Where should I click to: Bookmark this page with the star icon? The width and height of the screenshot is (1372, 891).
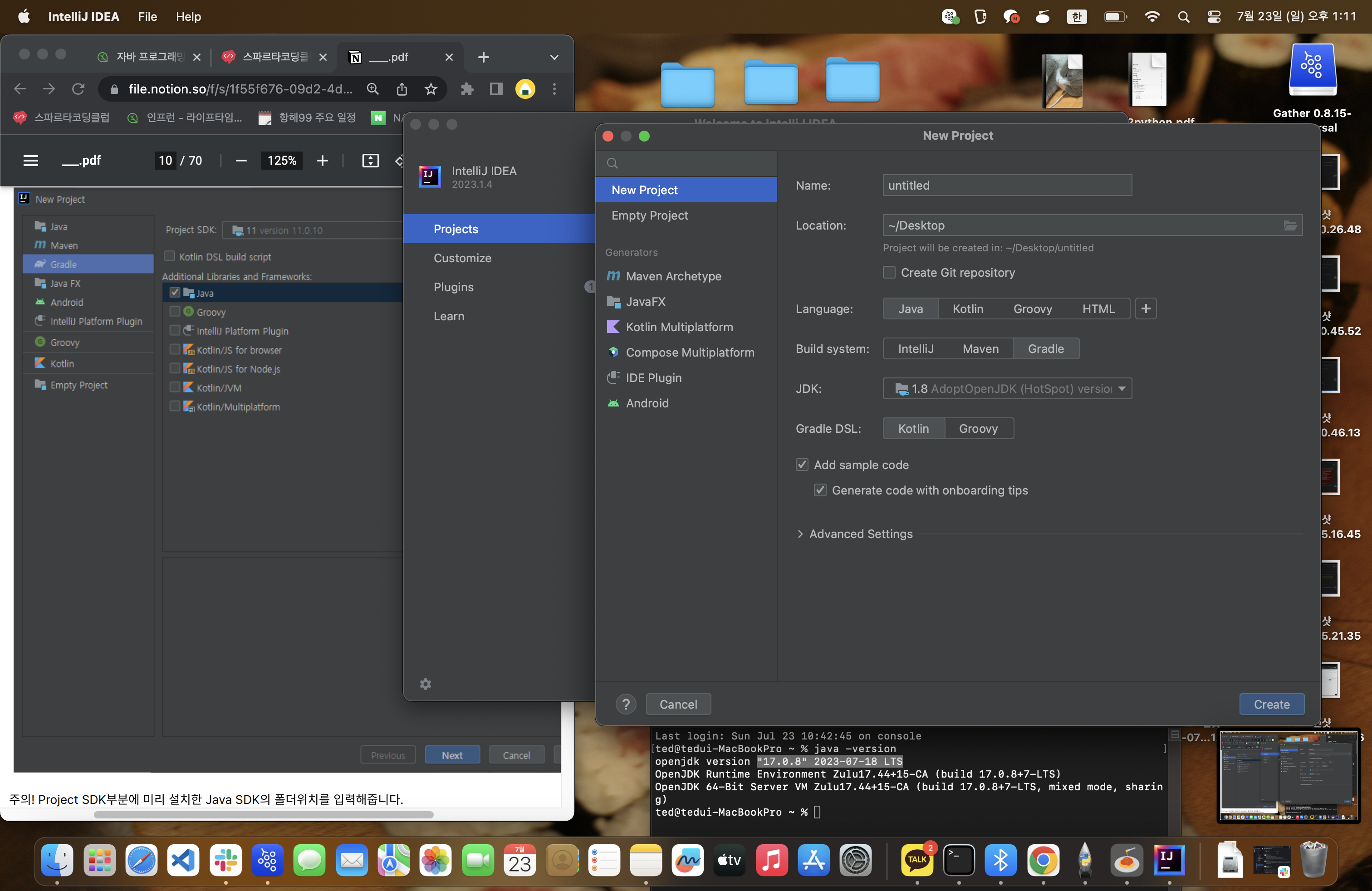click(x=431, y=89)
